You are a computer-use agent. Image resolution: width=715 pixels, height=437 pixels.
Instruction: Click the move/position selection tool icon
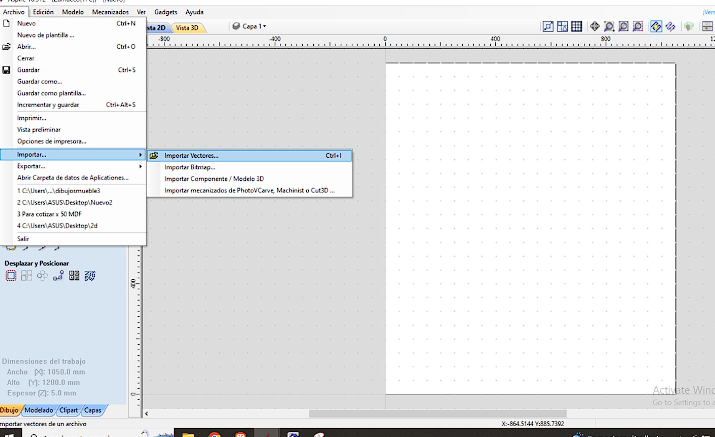(10, 276)
